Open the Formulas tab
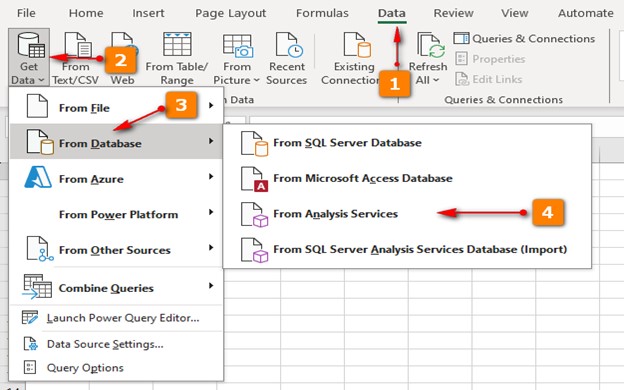The width and height of the screenshot is (624, 390). 322,13
